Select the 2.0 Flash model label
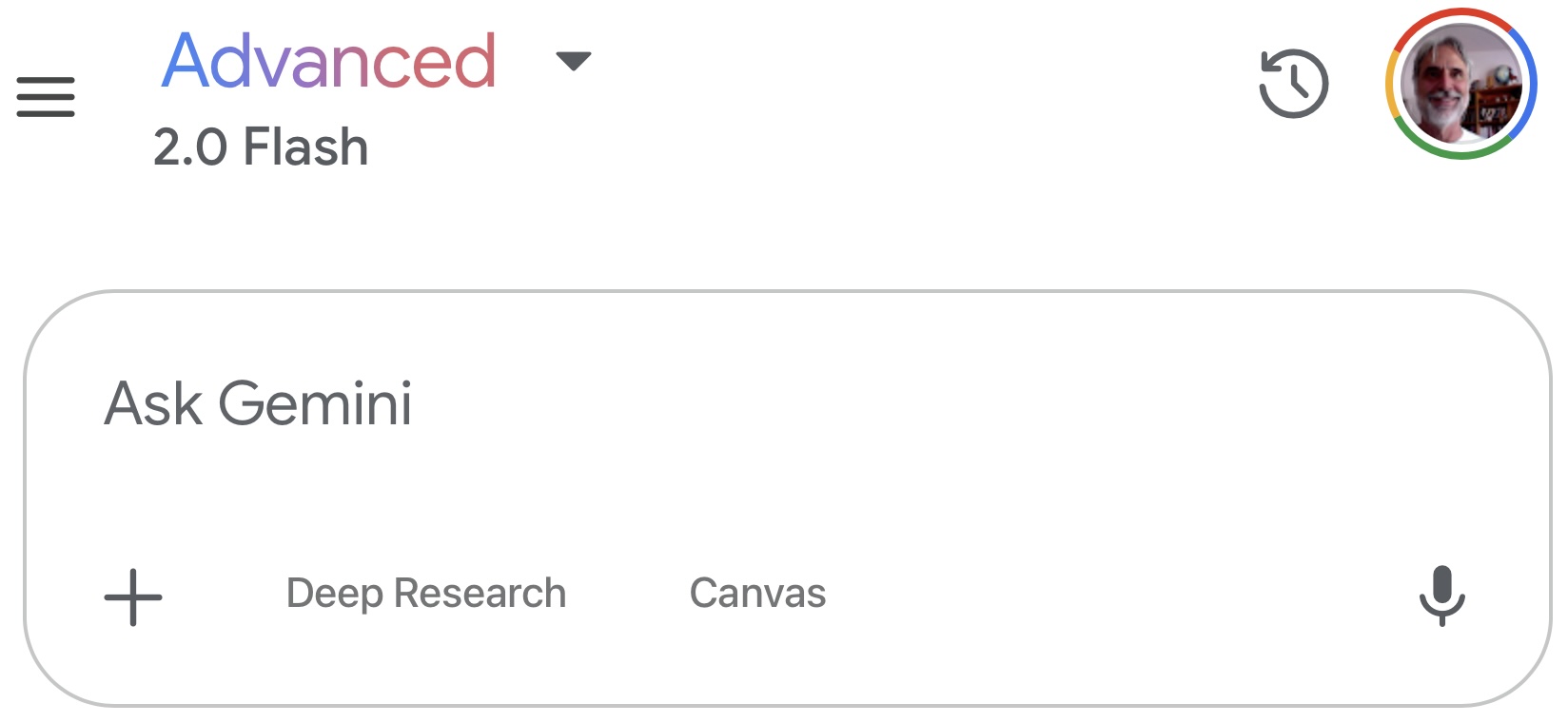The width and height of the screenshot is (1568, 723). pyautogui.click(x=261, y=147)
